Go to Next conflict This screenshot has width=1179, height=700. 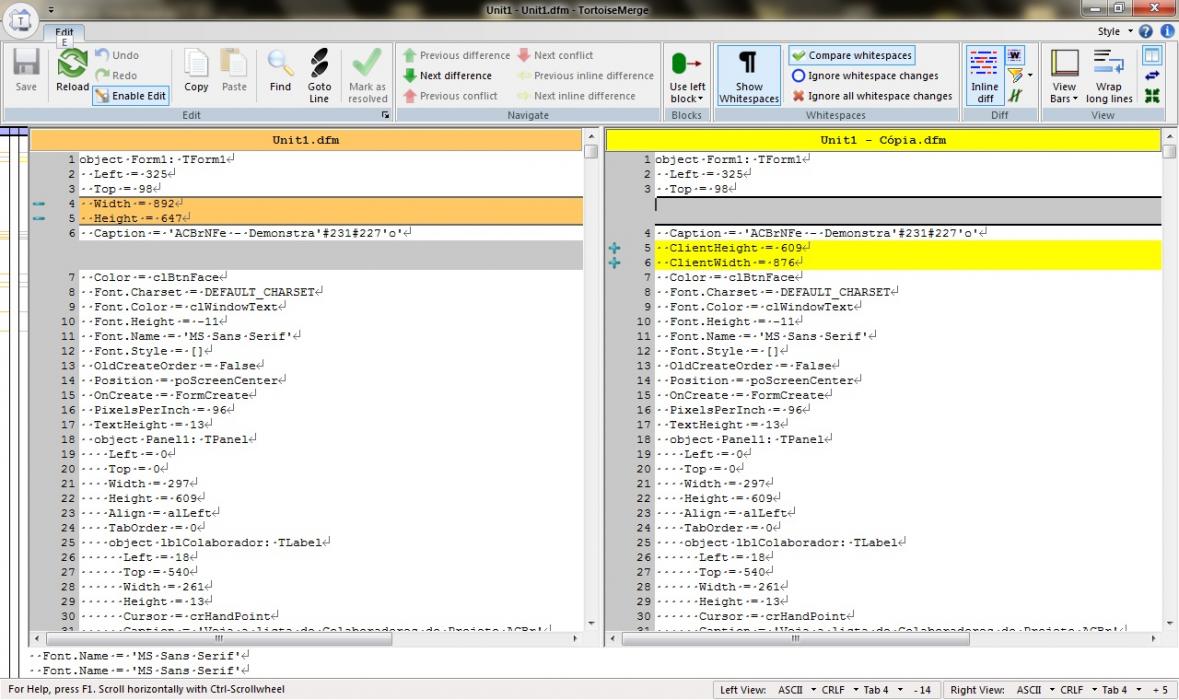555,55
